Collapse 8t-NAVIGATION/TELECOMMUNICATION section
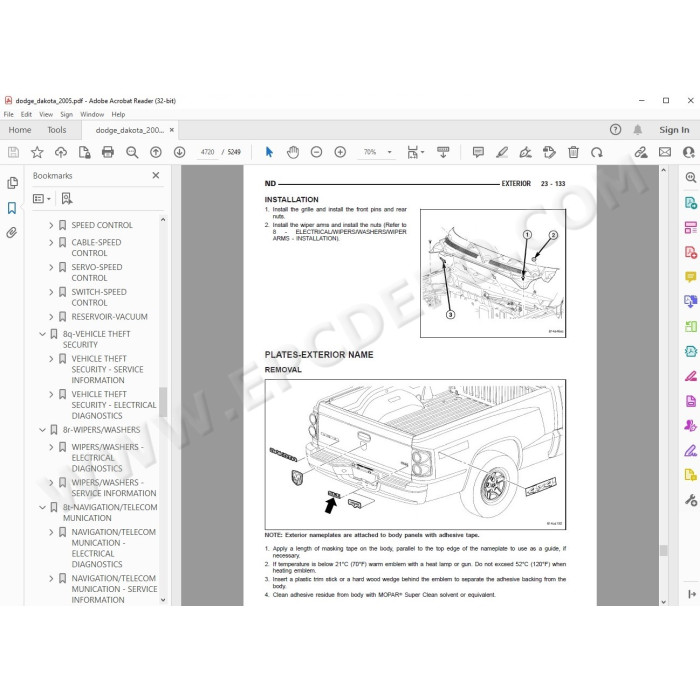700x700 pixels. 42,508
